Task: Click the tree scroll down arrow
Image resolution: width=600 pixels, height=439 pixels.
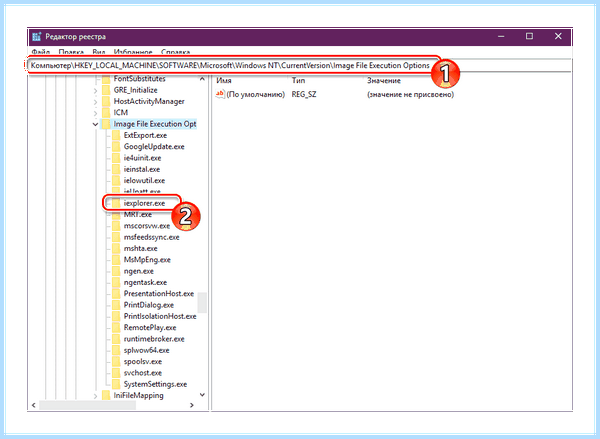Action: point(202,395)
